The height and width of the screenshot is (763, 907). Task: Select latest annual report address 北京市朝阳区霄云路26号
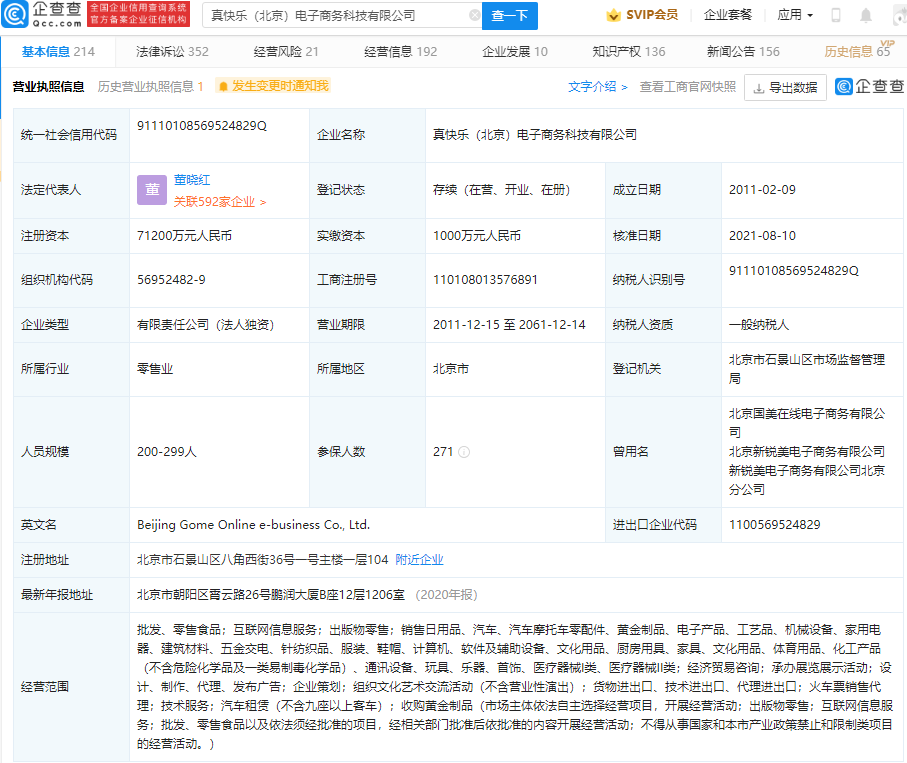coord(271,595)
